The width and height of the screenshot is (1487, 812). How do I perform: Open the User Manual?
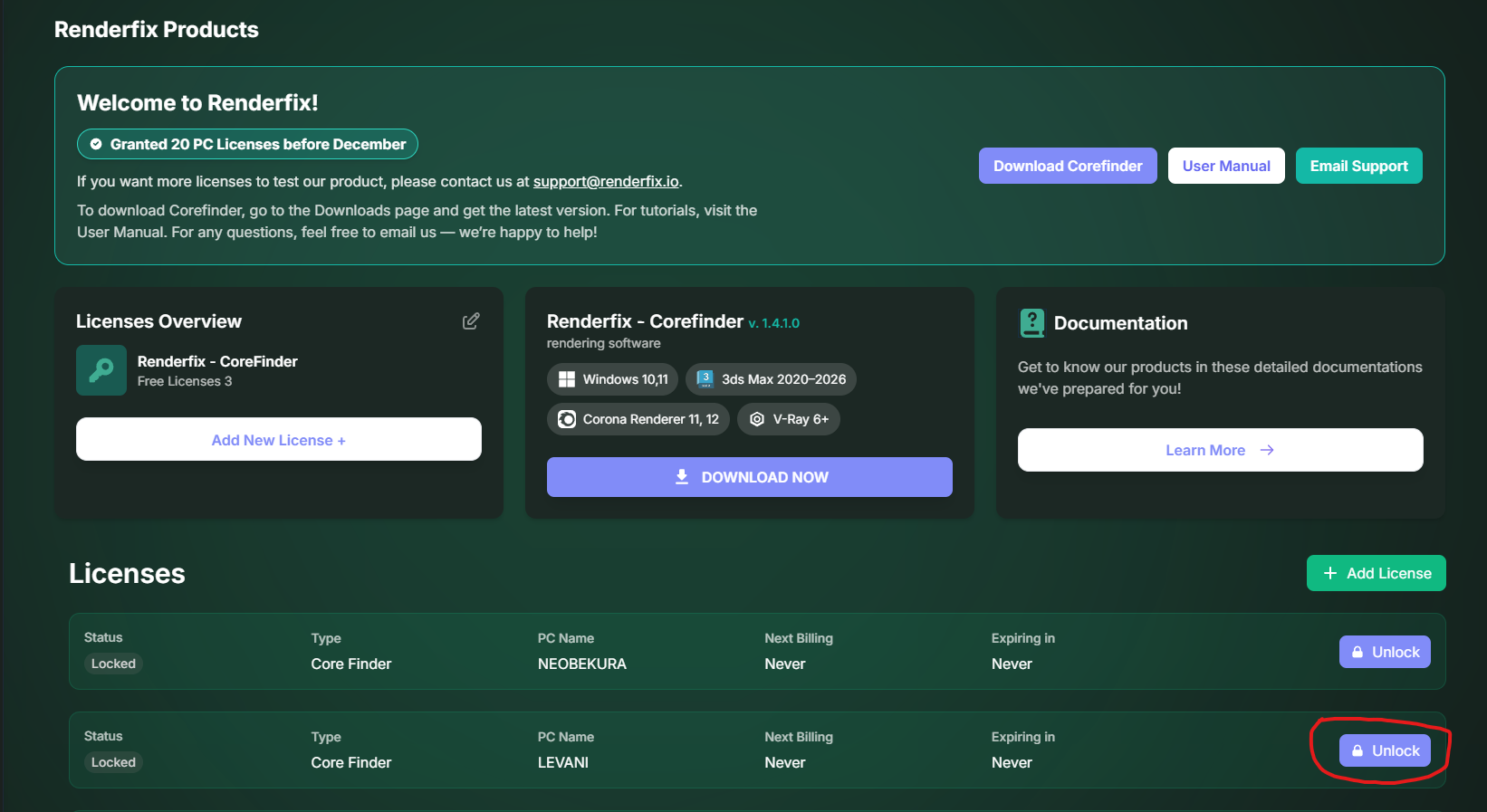click(1225, 166)
